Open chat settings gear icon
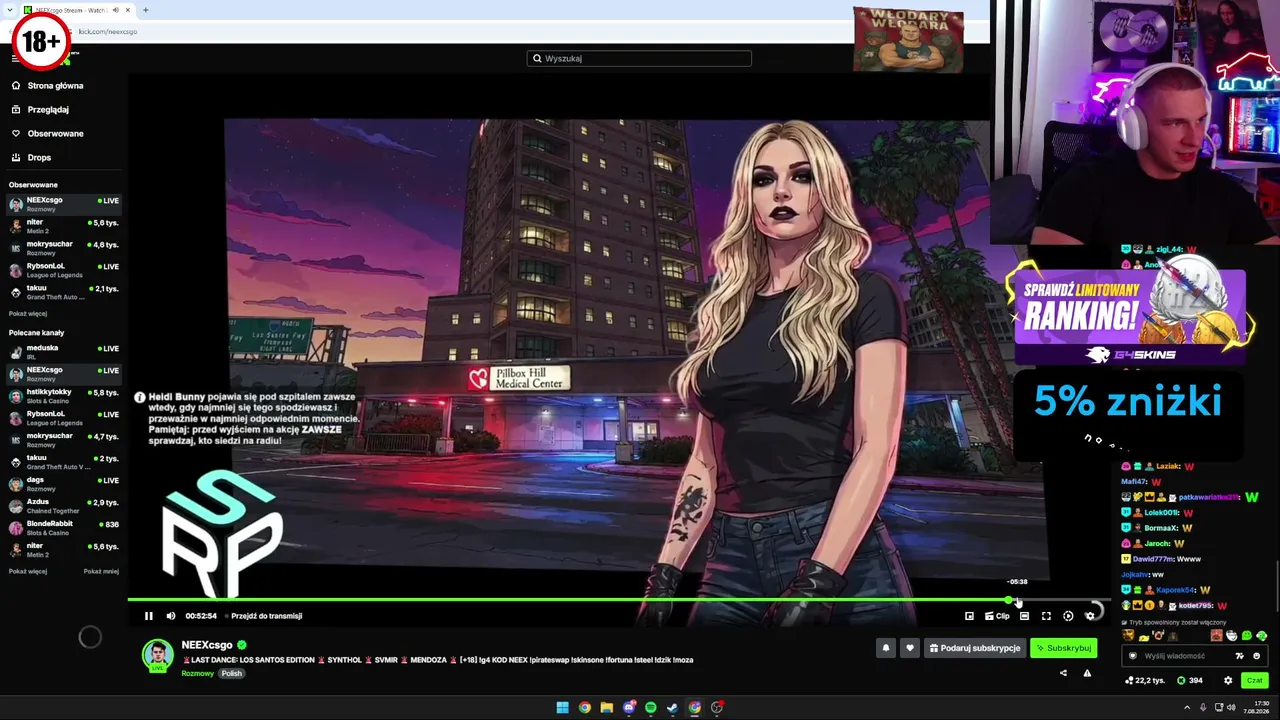 point(1228,681)
